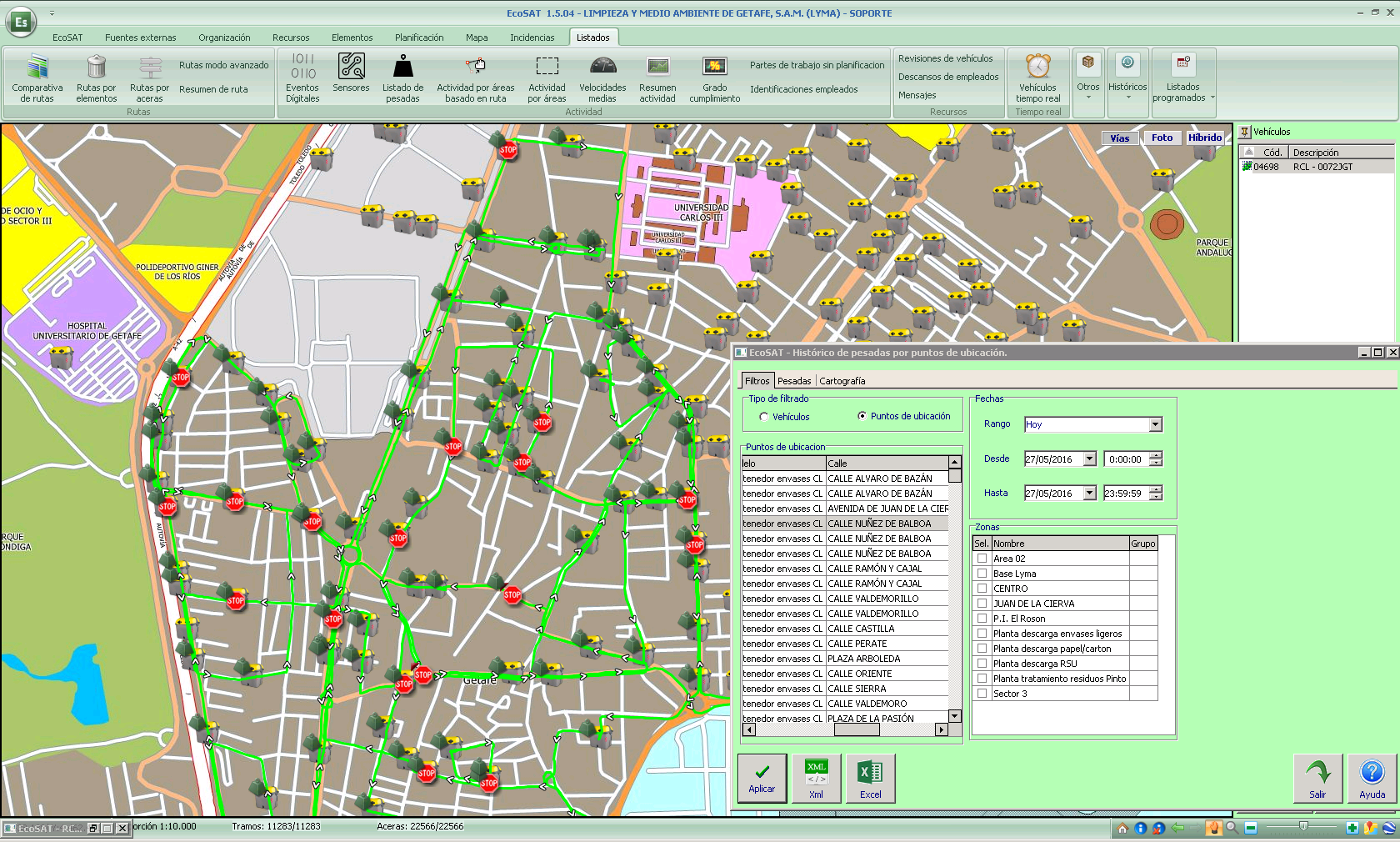Click the Desde time spinner arrows

[1156, 459]
